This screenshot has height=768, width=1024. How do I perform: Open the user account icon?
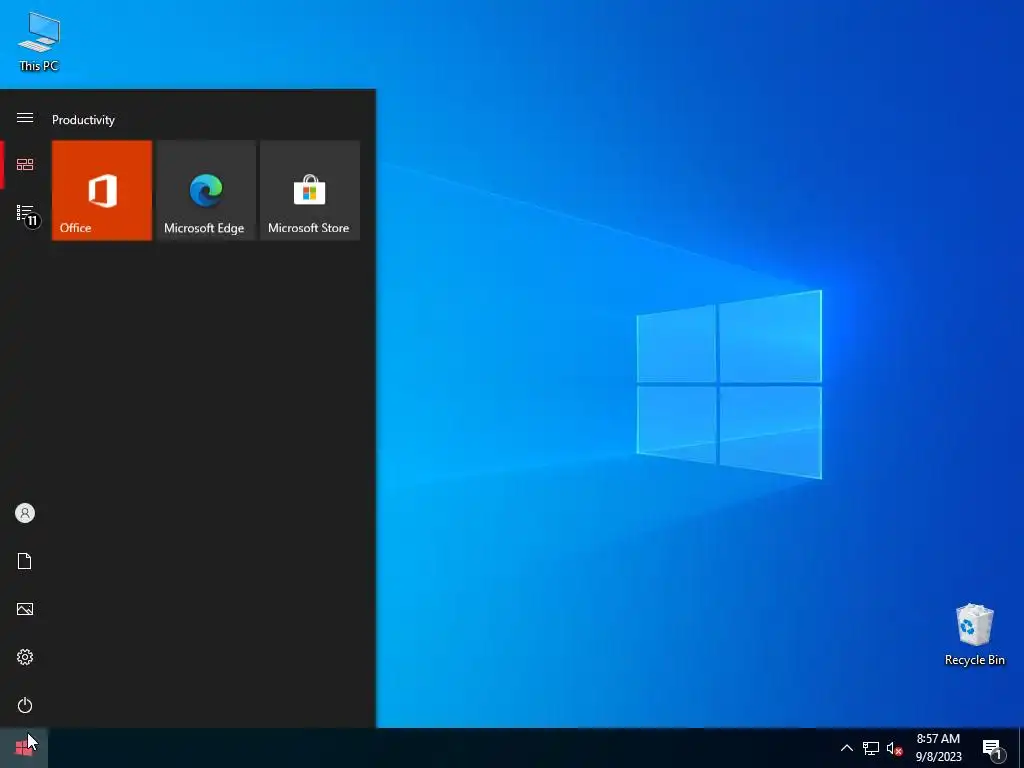click(x=25, y=513)
